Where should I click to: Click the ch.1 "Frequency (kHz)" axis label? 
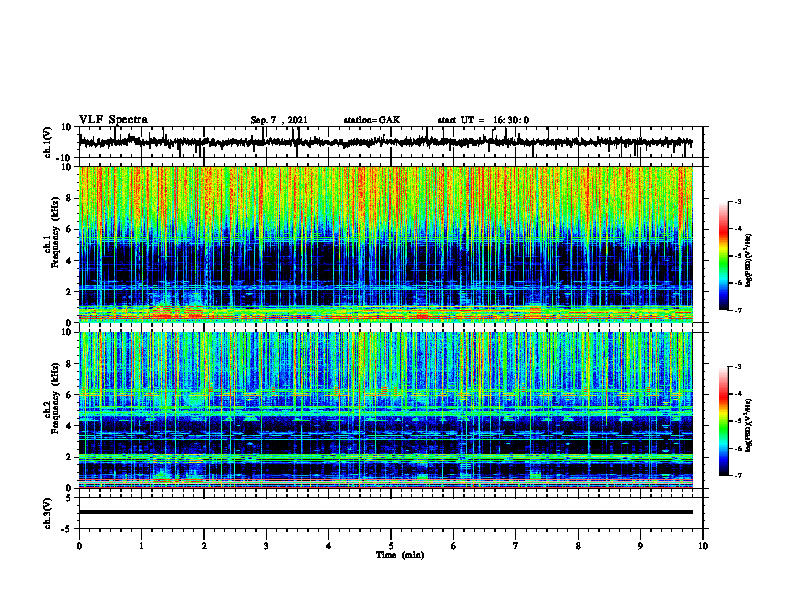(x=56, y=233)
